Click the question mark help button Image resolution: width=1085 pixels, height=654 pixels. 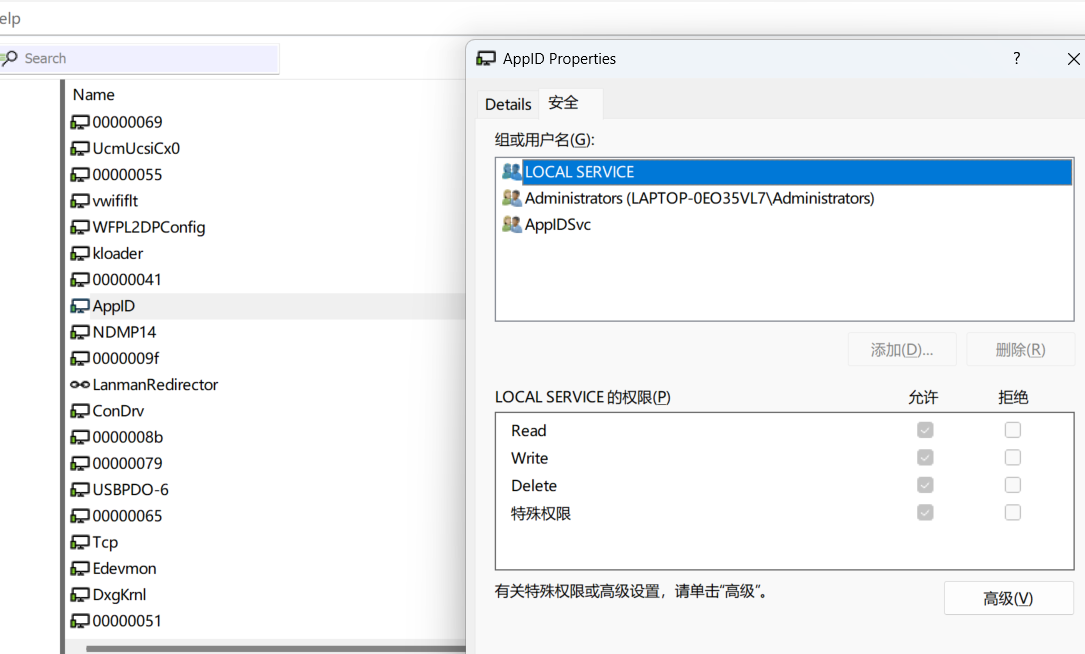[x=1017, y=59]
